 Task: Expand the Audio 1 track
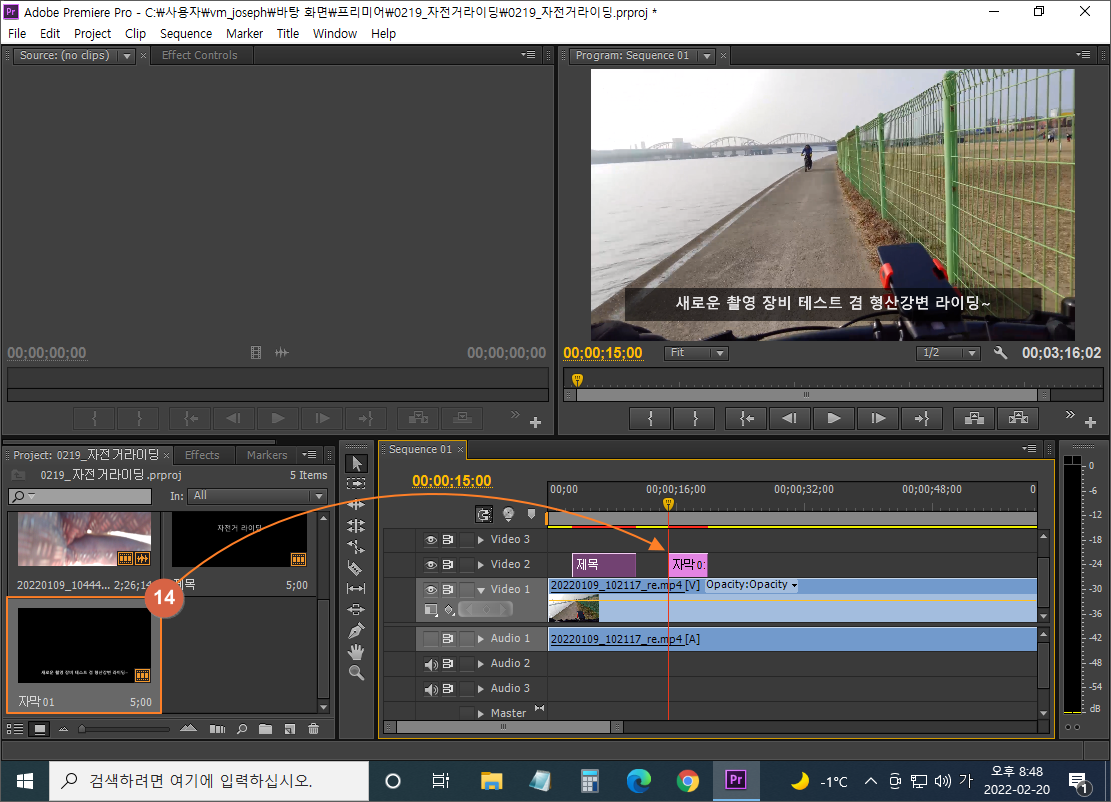click(x=481, y=639)
